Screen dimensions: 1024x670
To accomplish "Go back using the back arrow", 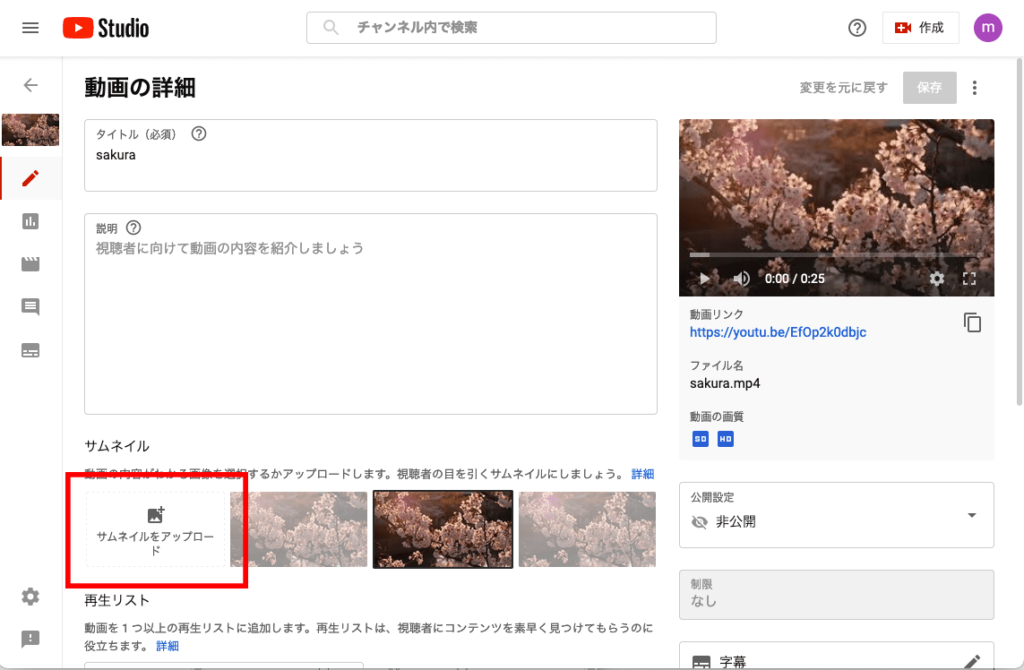I will click(x=30, y=87).
